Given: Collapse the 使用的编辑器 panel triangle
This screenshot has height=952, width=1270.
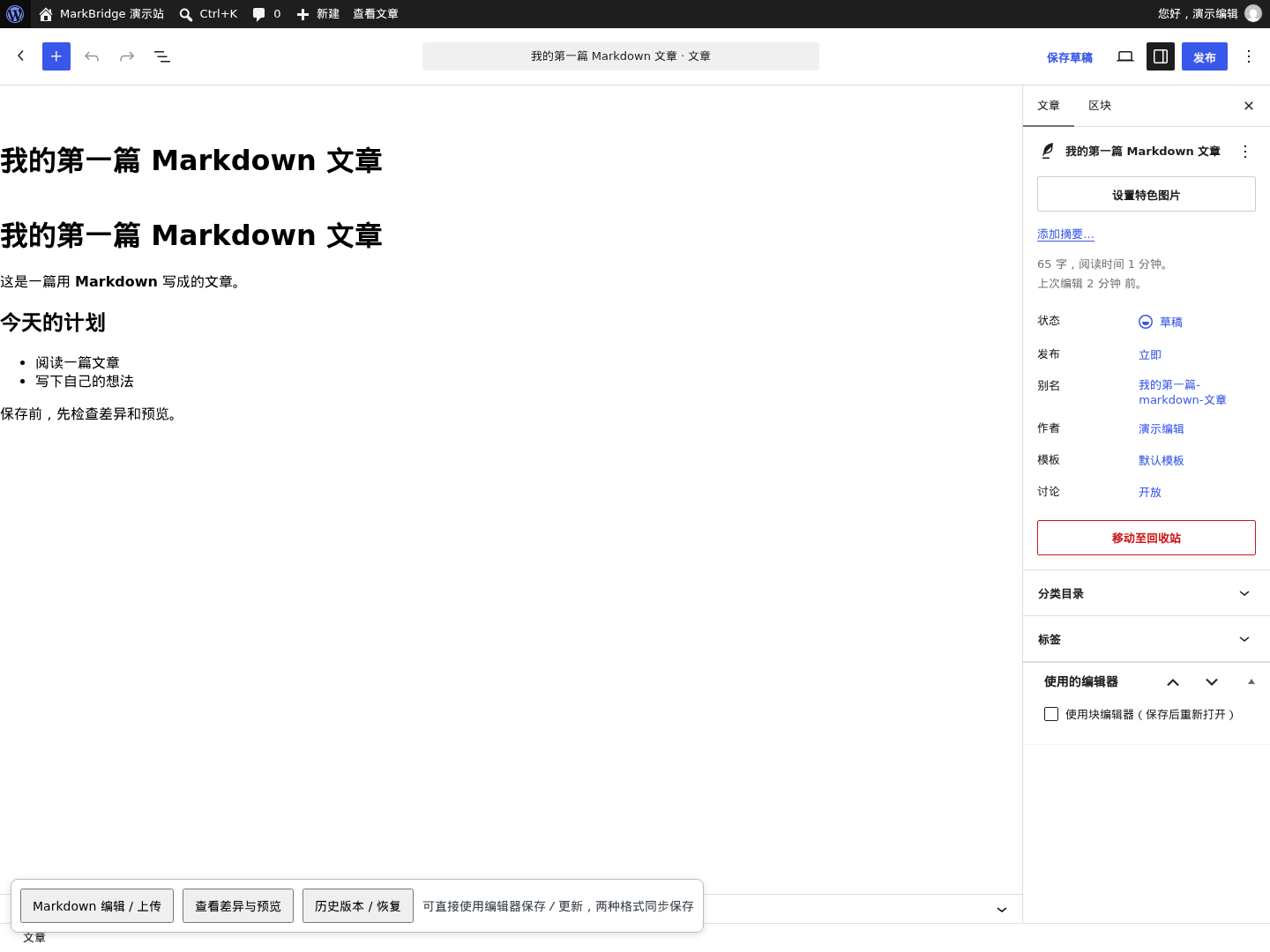Looking at the screenshot, I should (1251, 681).
